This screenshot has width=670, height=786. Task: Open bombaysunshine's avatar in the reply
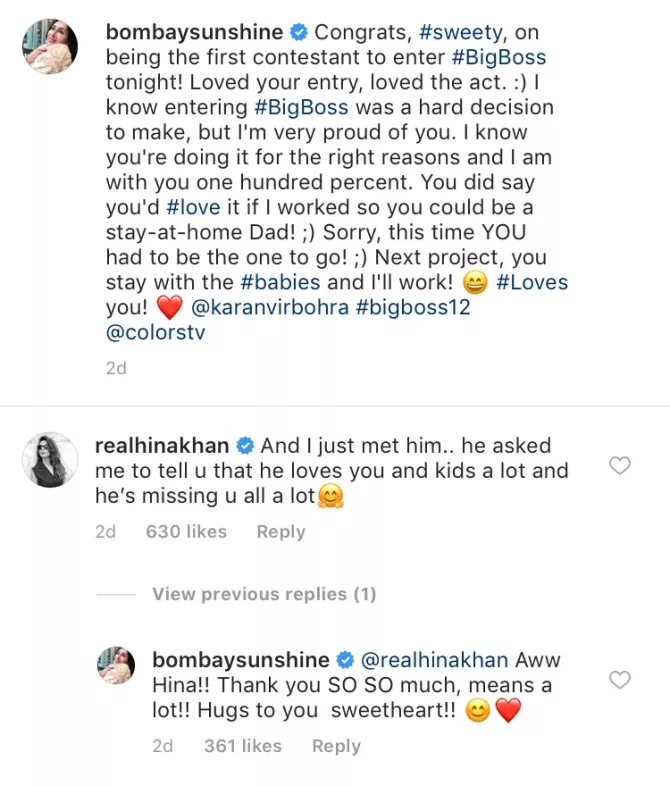pos(115,666)
